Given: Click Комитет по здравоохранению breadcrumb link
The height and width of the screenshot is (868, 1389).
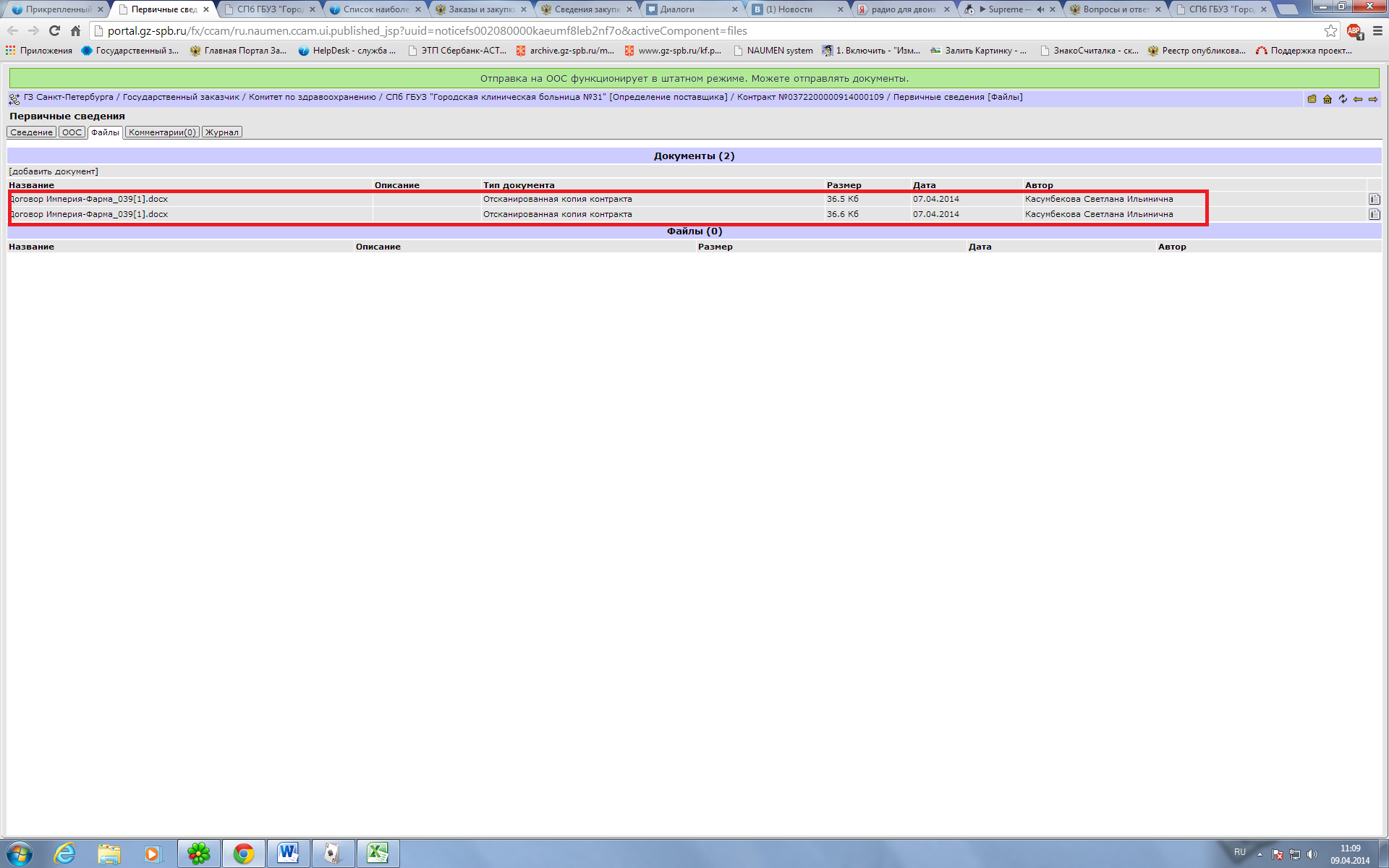Looking at the screenshot, I should (x=312, y=97).
